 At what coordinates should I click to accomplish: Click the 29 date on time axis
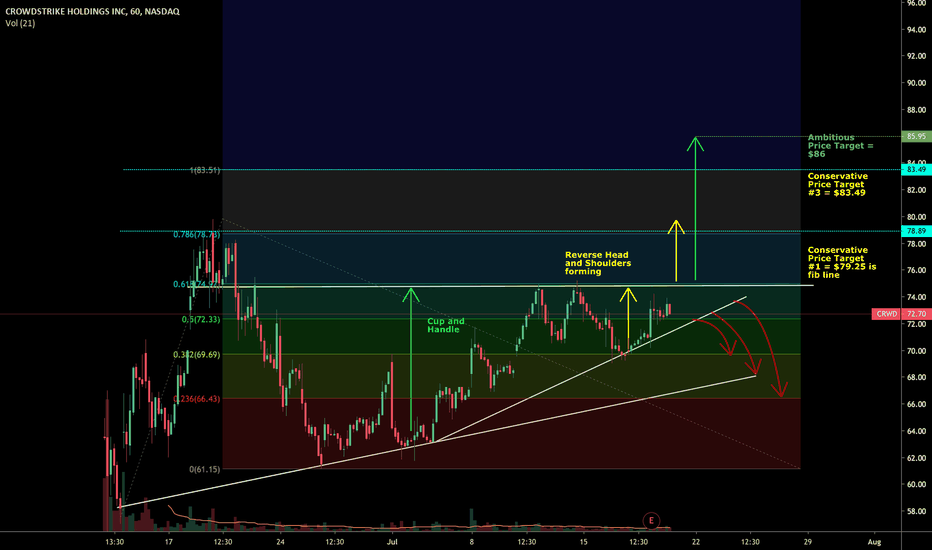[807, 542]
